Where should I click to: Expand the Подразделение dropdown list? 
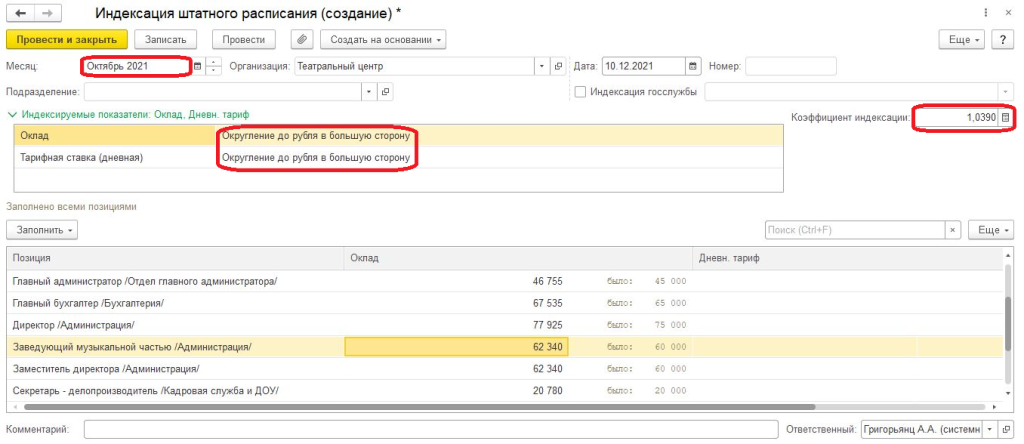369,92
